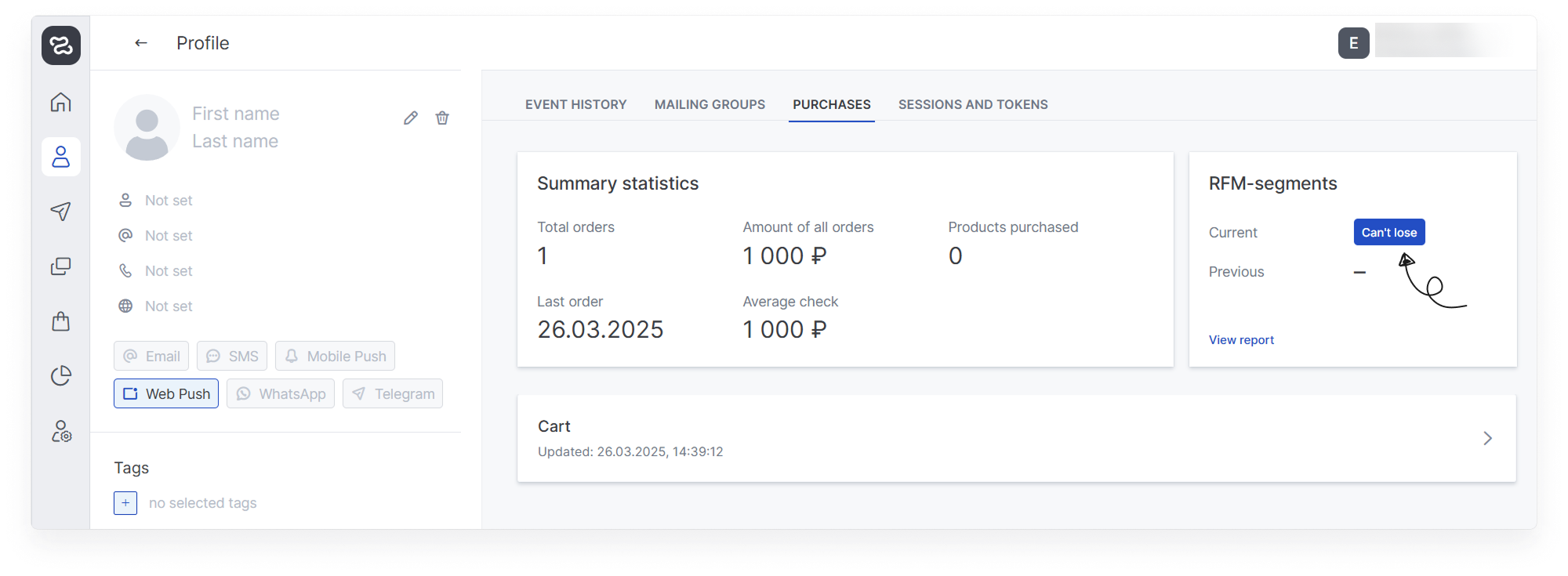
Task: Expand the Cart section chevron
Action: tap(1487, 438)
